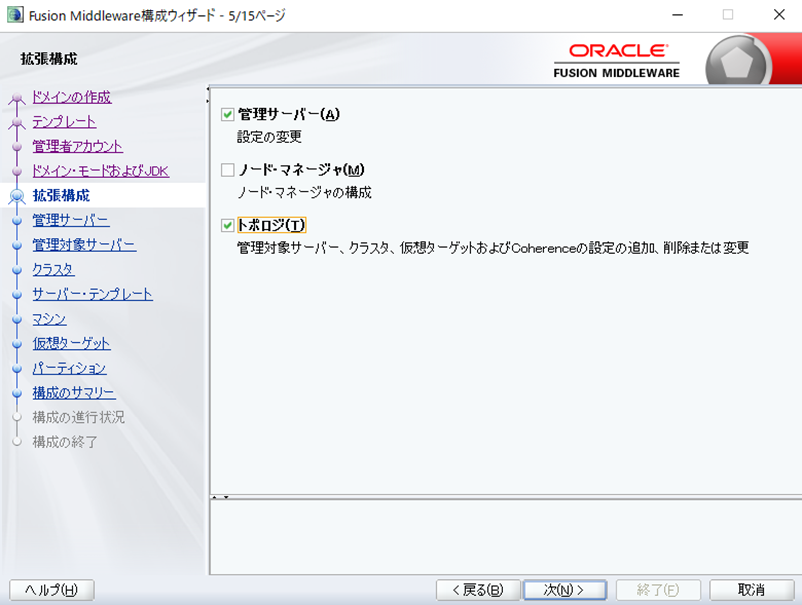Select 管理サーバー in the step list
The height and width of the screenshot is (605, 802).
click(x=70, y=220)
